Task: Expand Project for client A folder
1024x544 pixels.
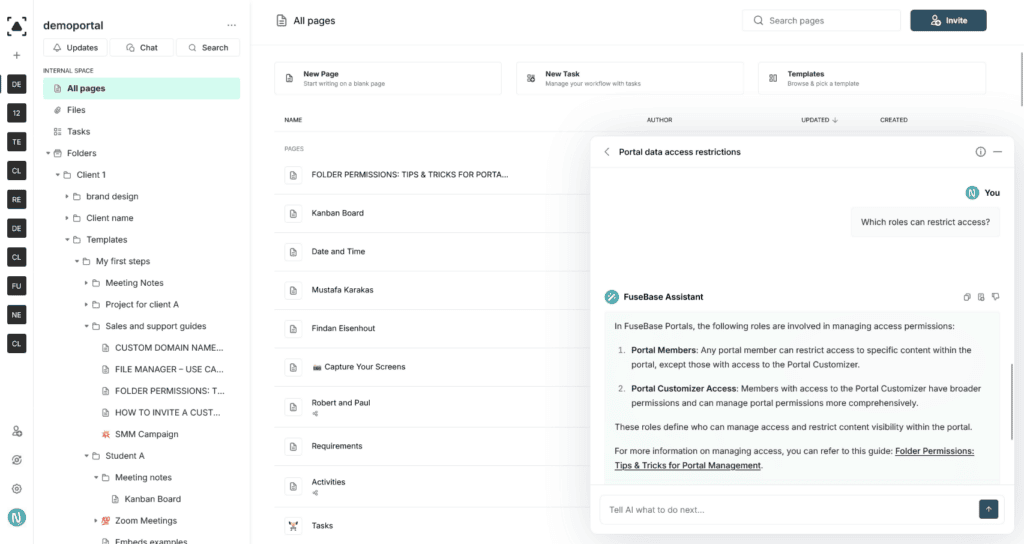Action: (x=86, y=304)
